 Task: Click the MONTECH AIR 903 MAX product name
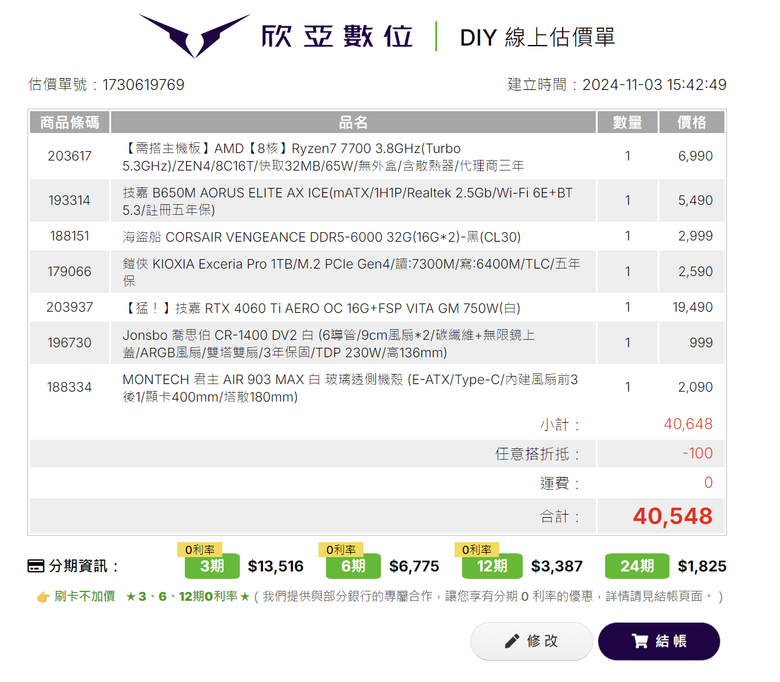coord(350,388)
